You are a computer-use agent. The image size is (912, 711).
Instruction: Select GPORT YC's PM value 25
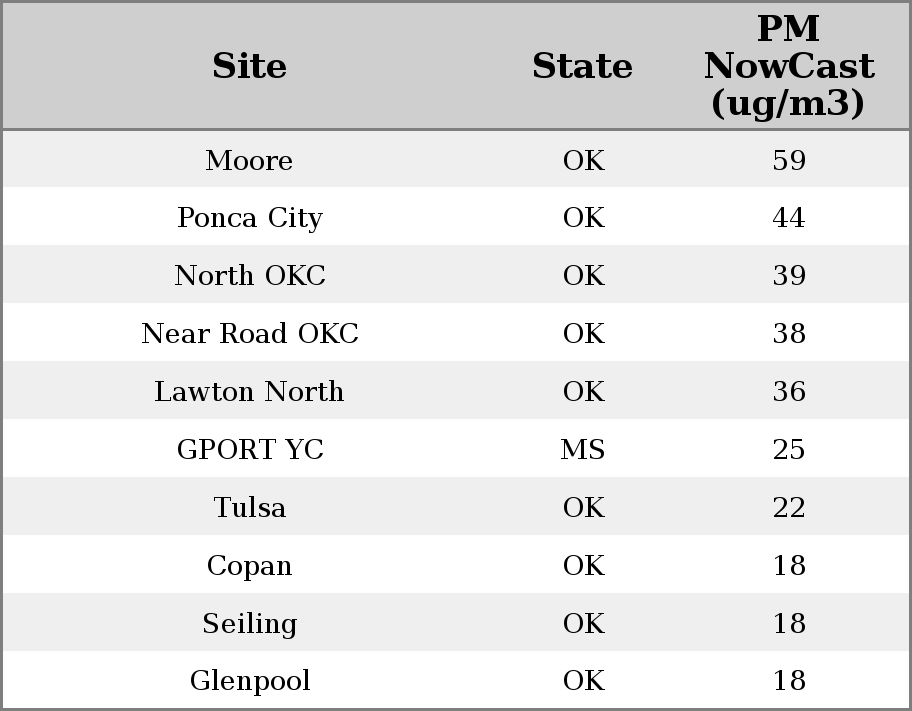tap(788, 450)
